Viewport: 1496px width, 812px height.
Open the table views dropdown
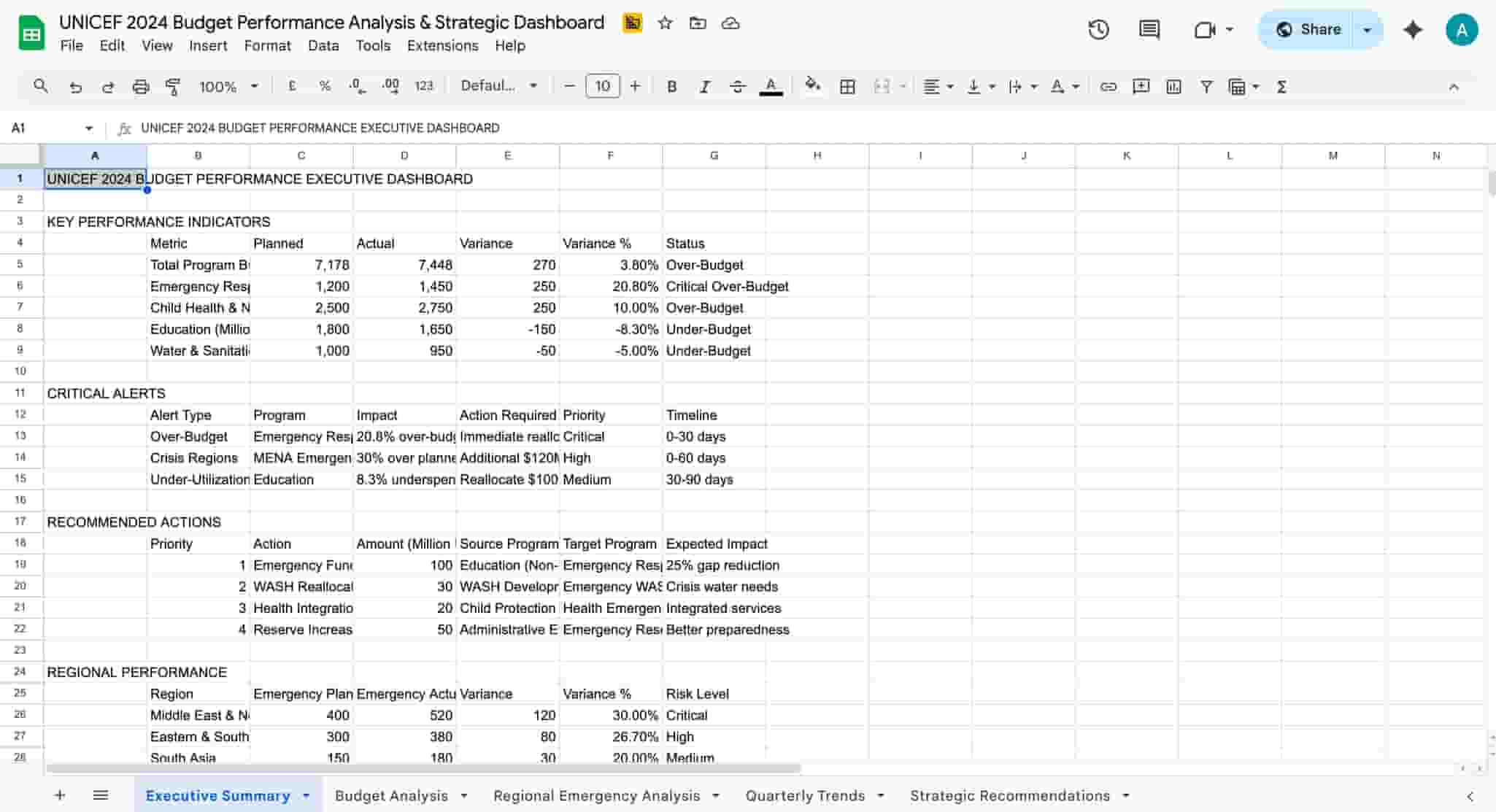click(x=1244, y=87)
